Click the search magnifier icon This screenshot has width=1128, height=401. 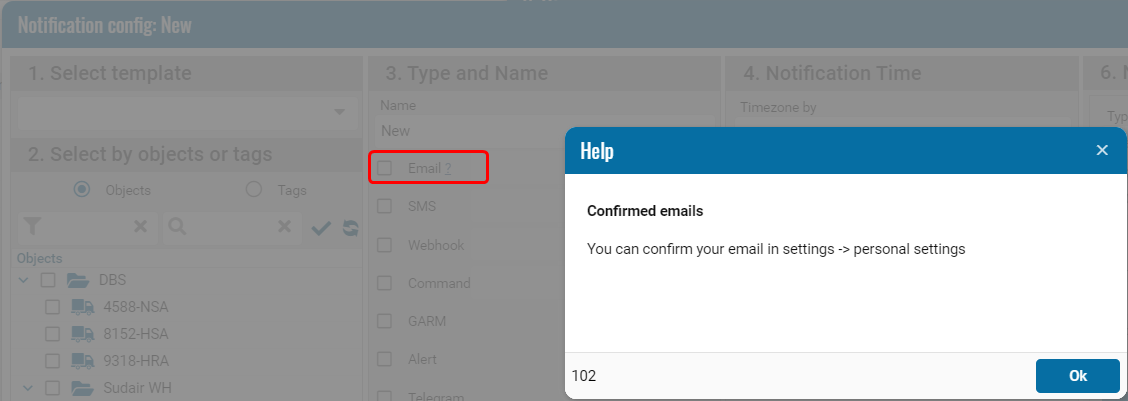point(177,227)
